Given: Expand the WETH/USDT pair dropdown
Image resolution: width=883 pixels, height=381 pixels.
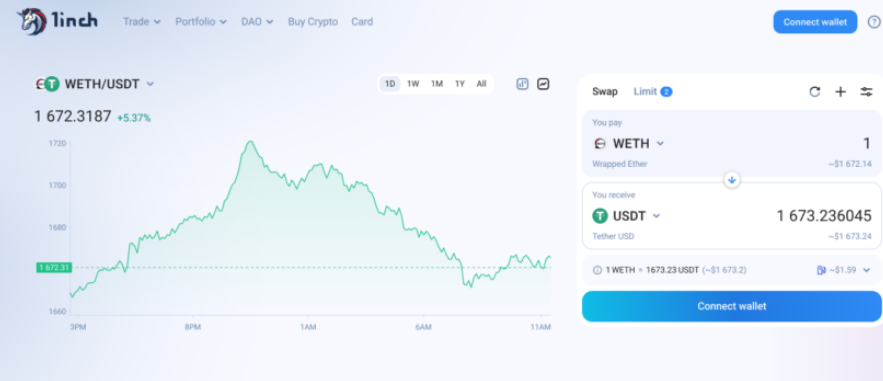Looking at the screenshot, I should 150,84.
